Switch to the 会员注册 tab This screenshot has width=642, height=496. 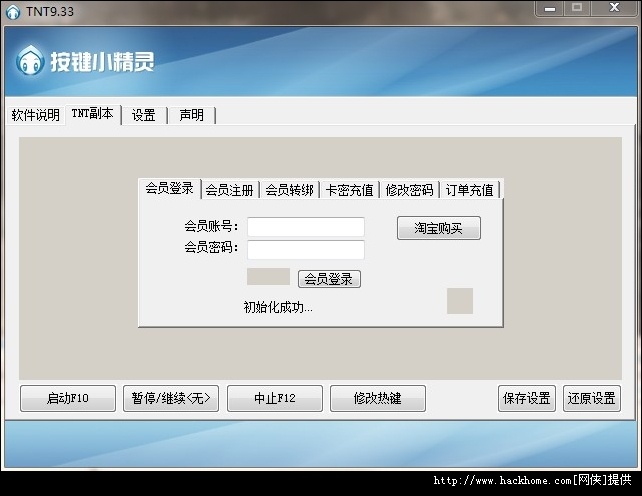point(229,190)
